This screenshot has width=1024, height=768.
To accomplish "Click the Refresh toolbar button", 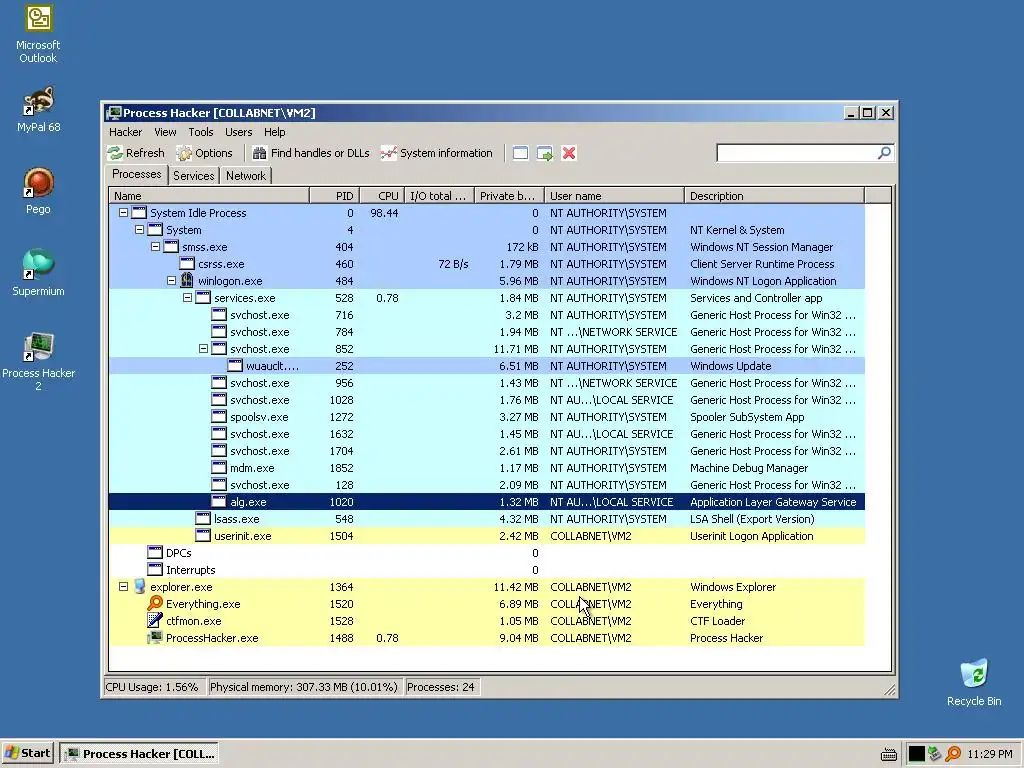I will (x=136, y=153).
